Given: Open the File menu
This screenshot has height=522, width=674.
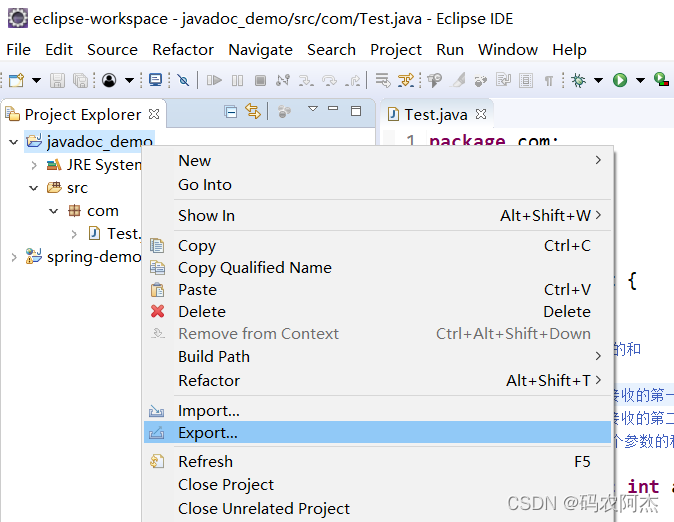Looking at the screenshot, I should (18, 49).
